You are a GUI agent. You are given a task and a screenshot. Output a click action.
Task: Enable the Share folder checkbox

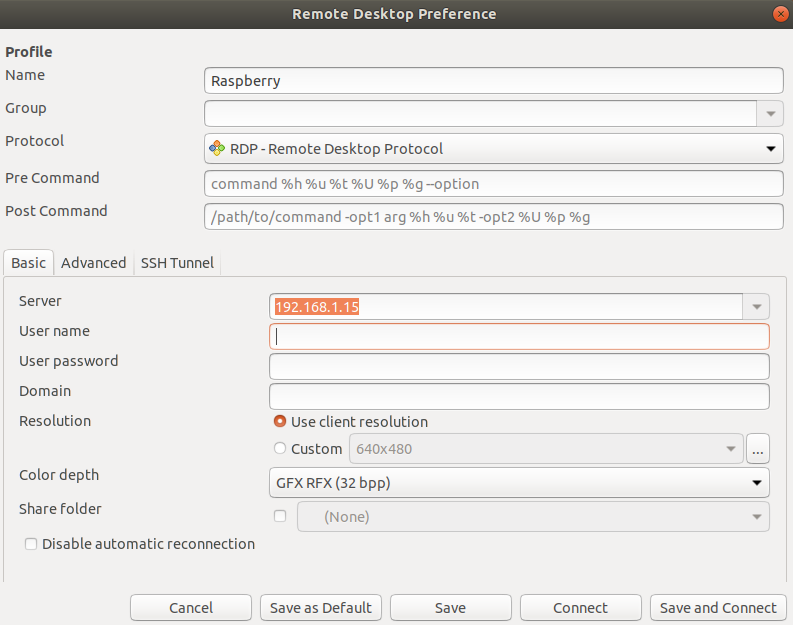pyautogui.click(x=280, y=516)
